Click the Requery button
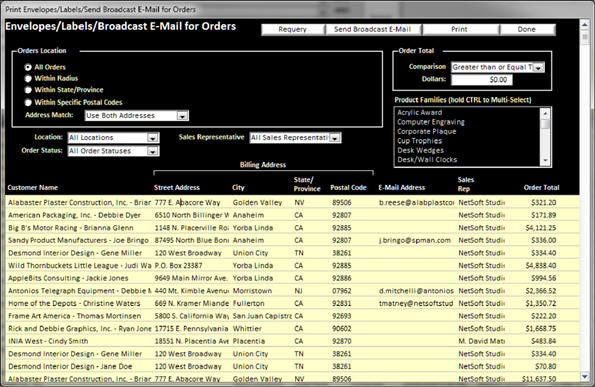 tap(293, 30)
